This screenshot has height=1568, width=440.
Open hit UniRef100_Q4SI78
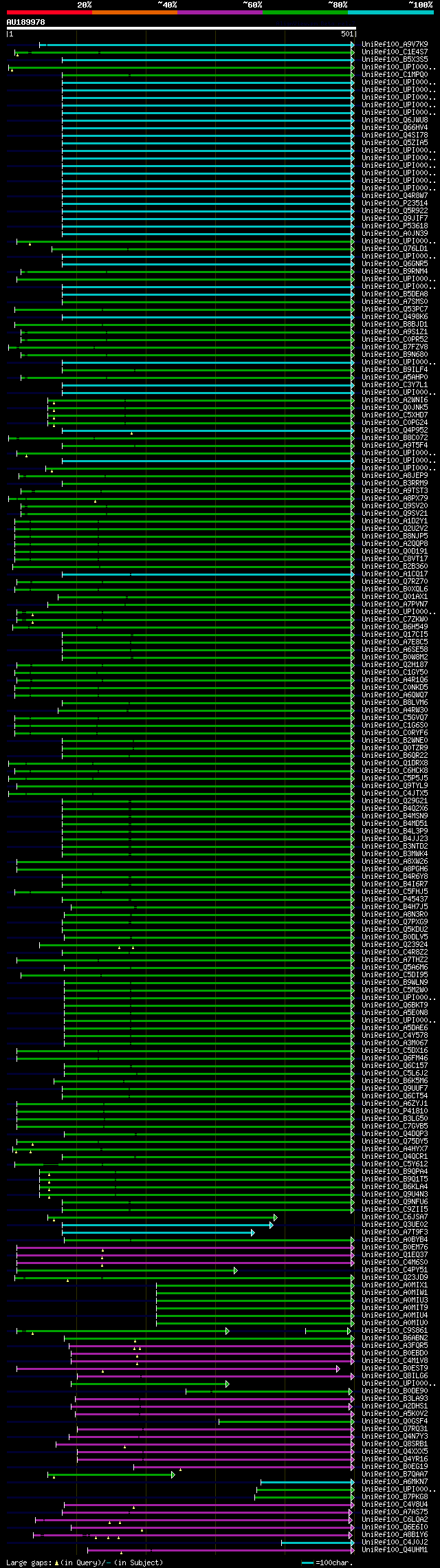pos(395,135)
